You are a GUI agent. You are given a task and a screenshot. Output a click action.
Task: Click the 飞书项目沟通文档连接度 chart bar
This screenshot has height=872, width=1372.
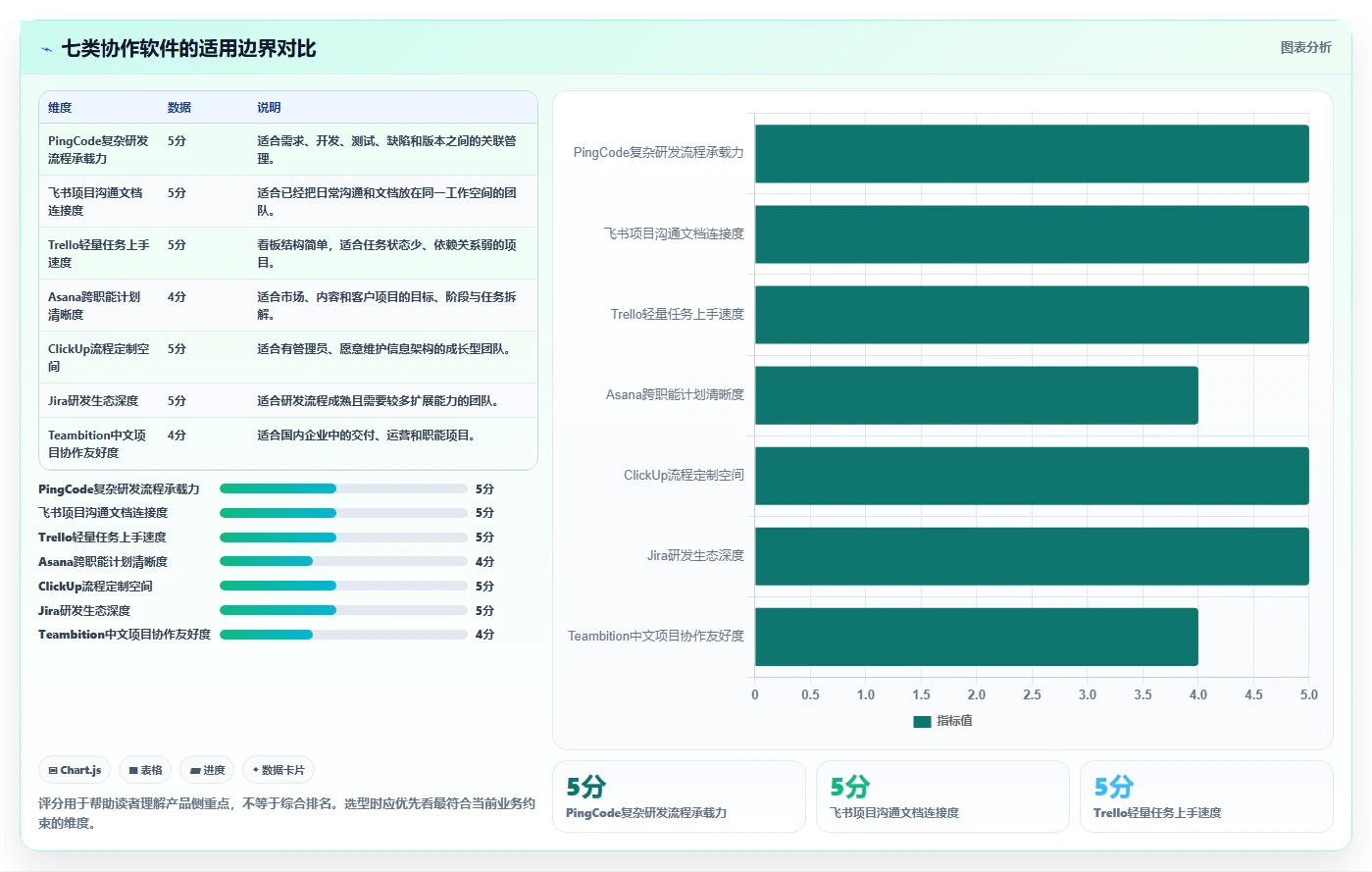[x=1032, y=234]
